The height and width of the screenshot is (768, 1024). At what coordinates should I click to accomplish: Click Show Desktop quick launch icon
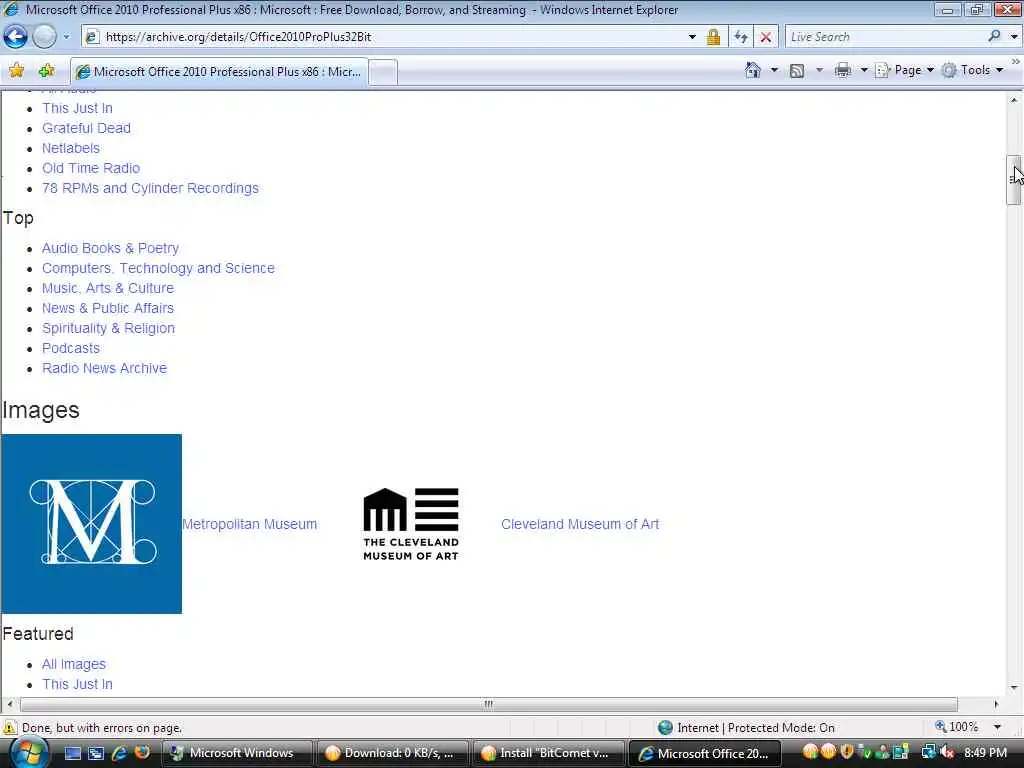72,753
